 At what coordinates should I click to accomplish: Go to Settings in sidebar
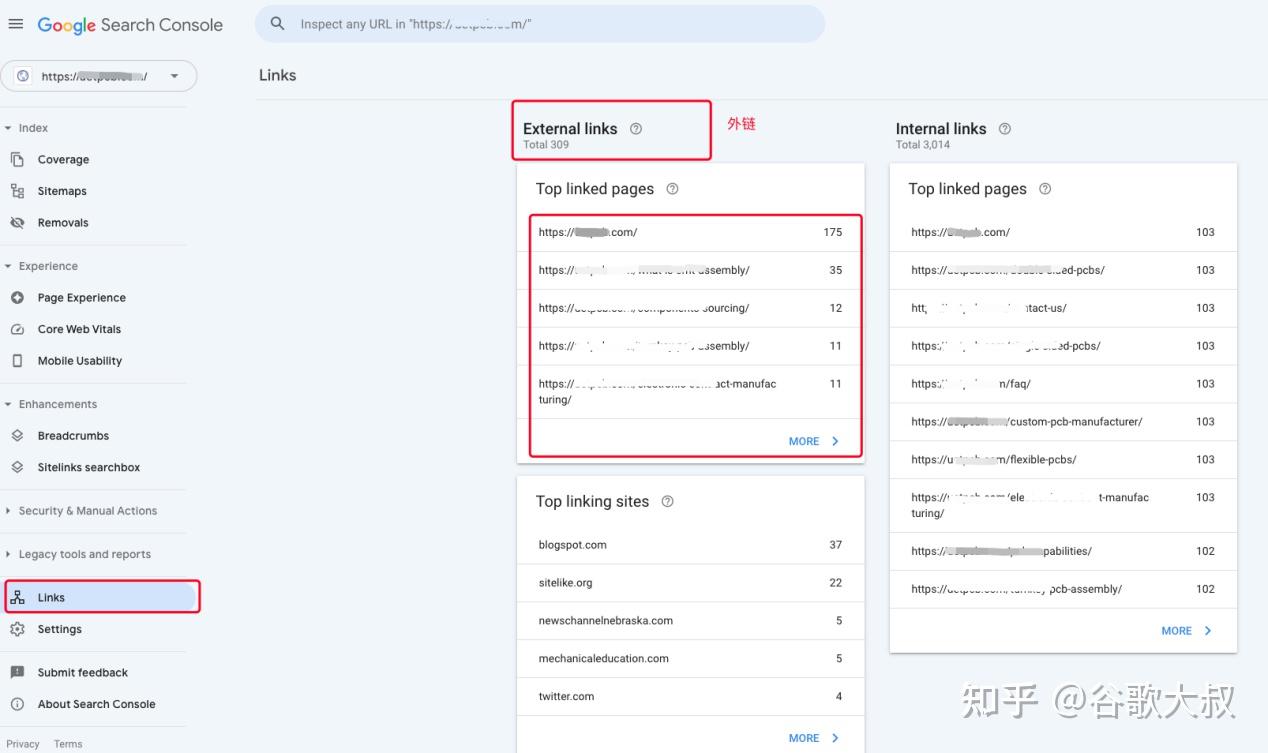[x=59, y=629]
